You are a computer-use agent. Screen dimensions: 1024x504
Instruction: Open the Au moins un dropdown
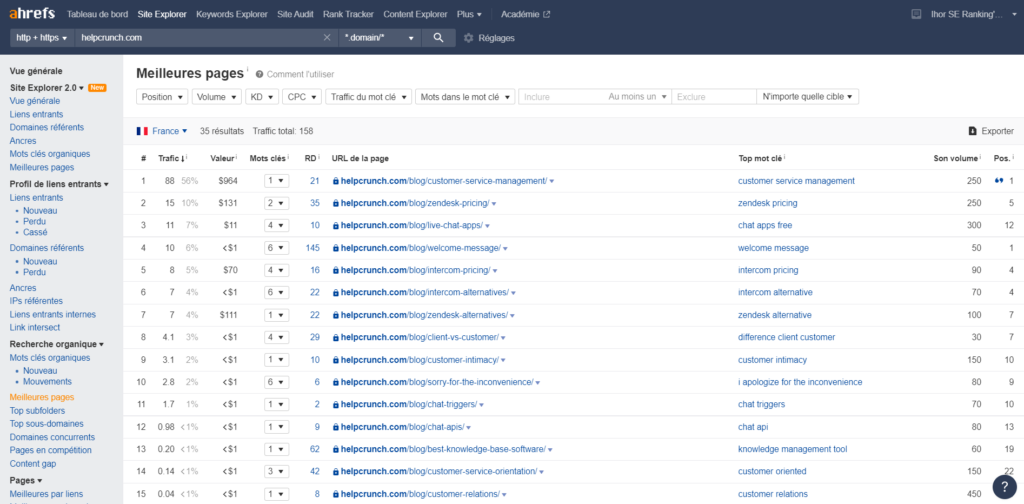(637, 97)
